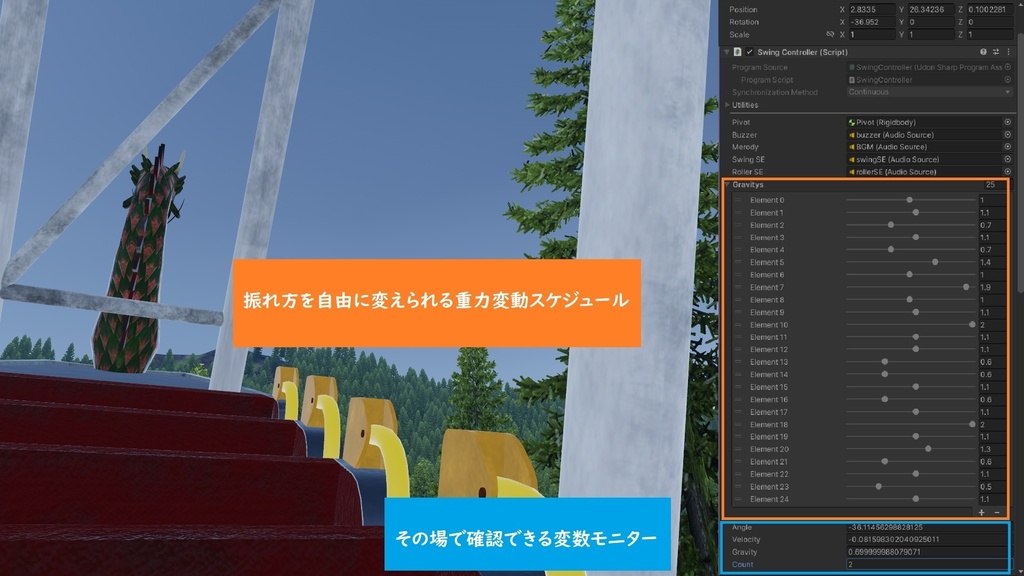Screen dimensions: 1024x576
Task: Click the Velocity value field
Action: (x=927, y=539)
